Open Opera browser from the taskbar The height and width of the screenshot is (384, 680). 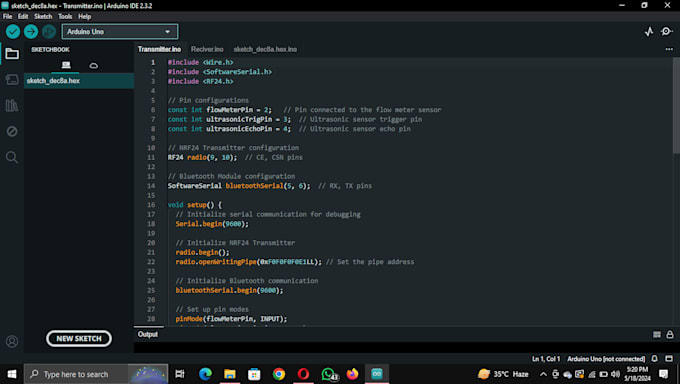(x=303, y=374)
